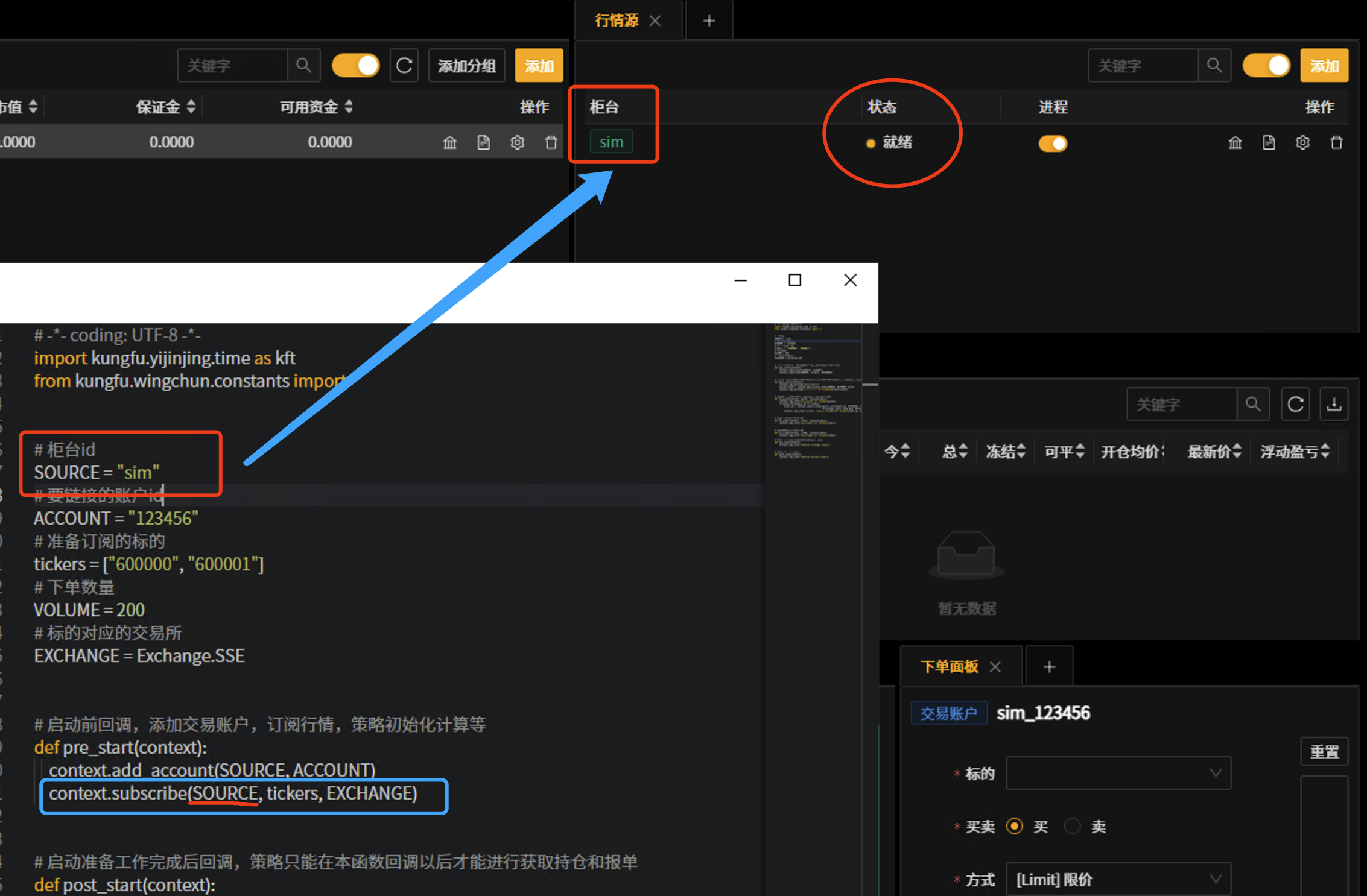Open settings gear for the sim market source
This screenshot has width=1367, height=896.
pos(1302,143)
